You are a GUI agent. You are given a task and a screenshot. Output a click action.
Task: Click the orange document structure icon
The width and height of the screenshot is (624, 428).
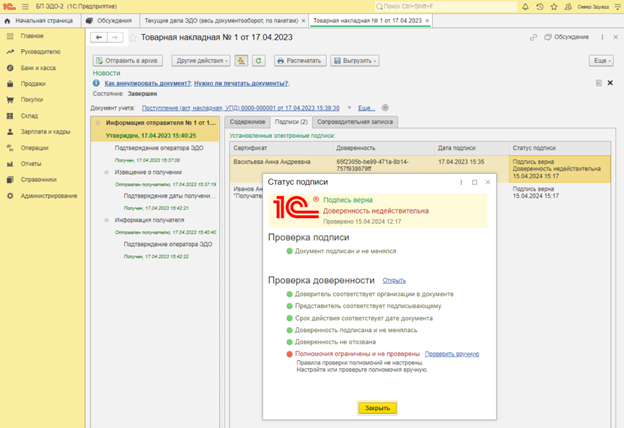point(241,61)
